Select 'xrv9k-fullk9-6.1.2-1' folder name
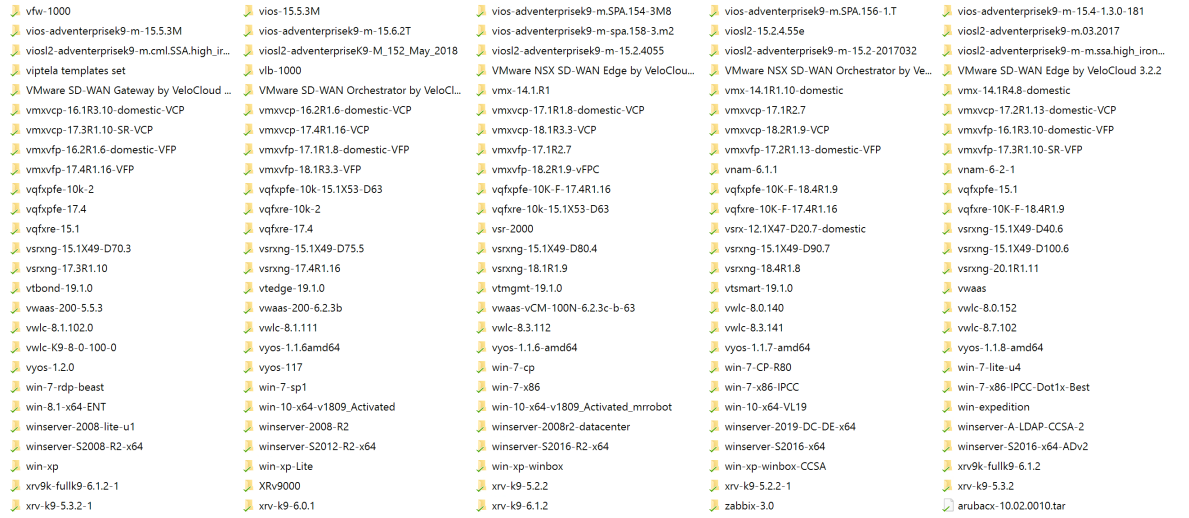This screenshot has height=518, width=1189. (x=71, y=486)
